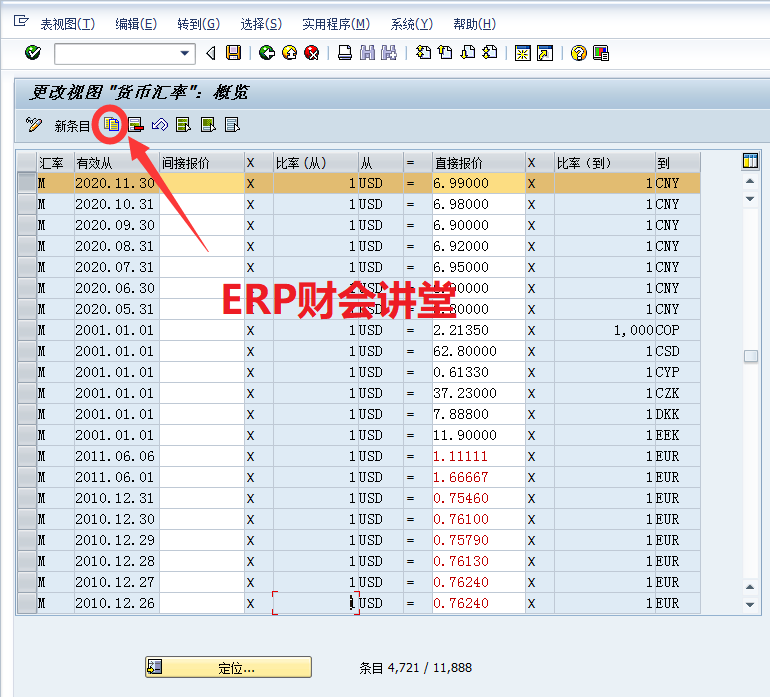
Task: Open the 实用程序(M) menu
Action: coord(335,24)
